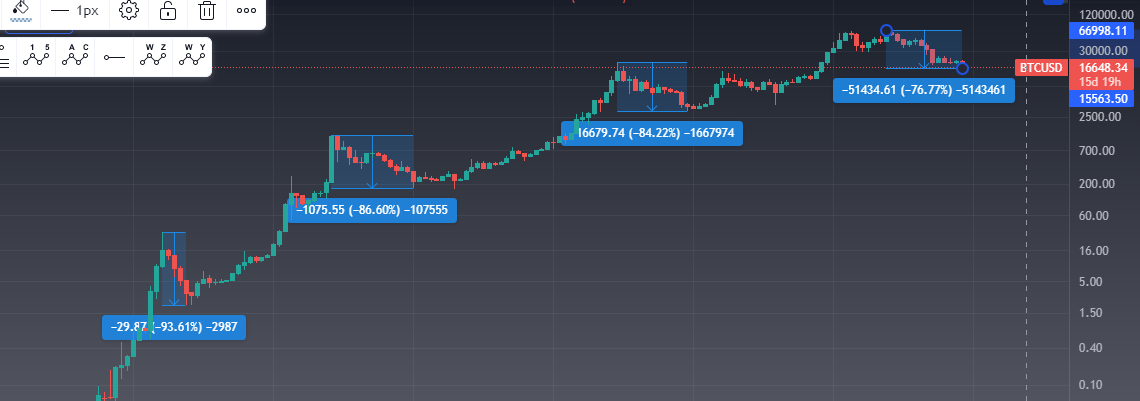Click the upper-left anchor of the price range

(x=886, y=31)
